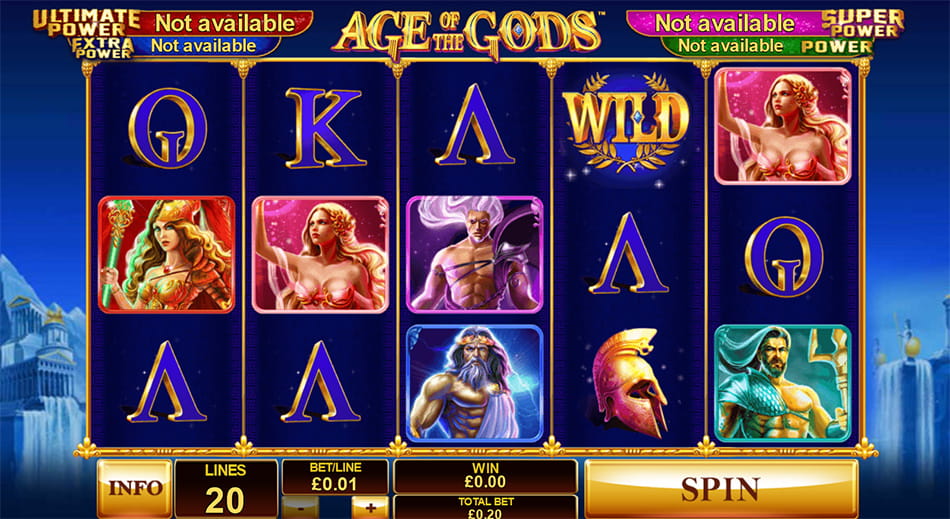The image size is (950, 519).
Task: Click the Ultimate Power jackpot display
Action: click(x=173, y=23)
